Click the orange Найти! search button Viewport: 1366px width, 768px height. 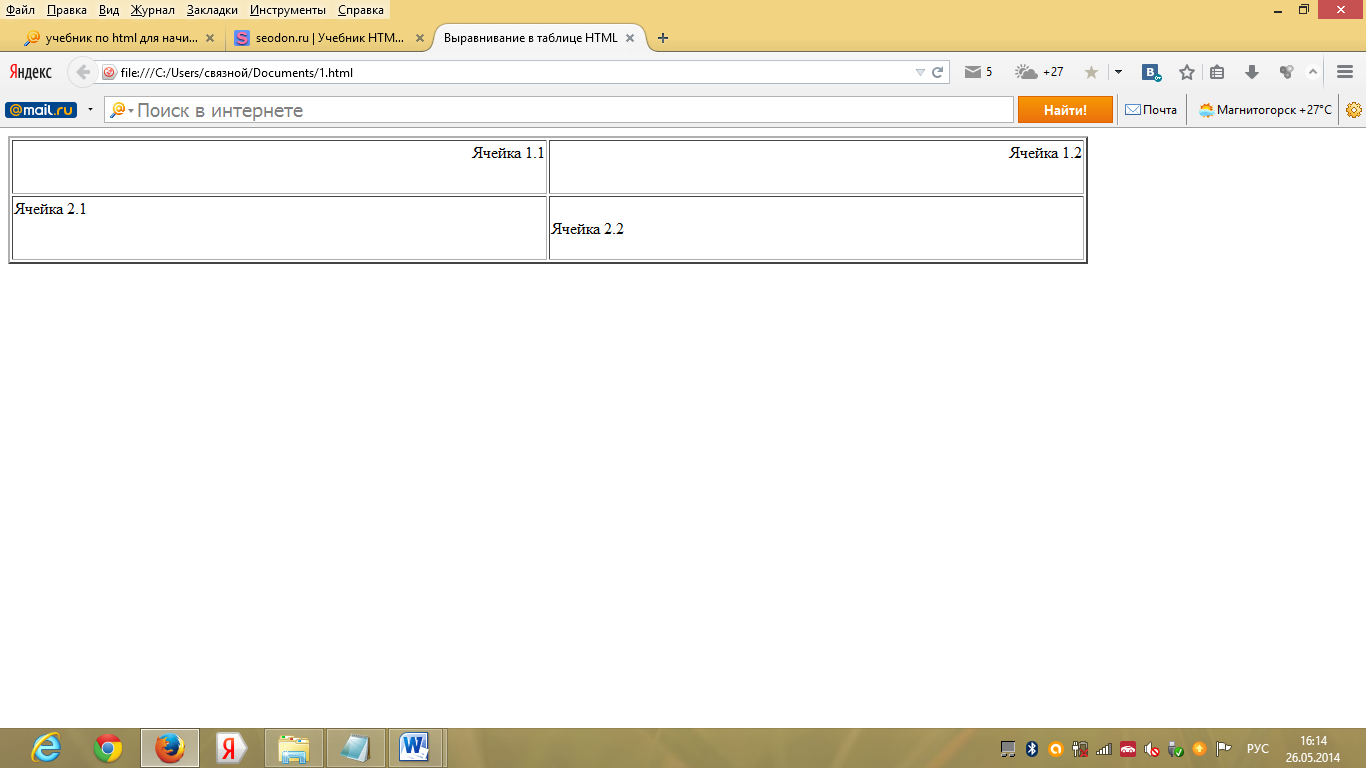pyautogui.click(x=1065, y=110)
